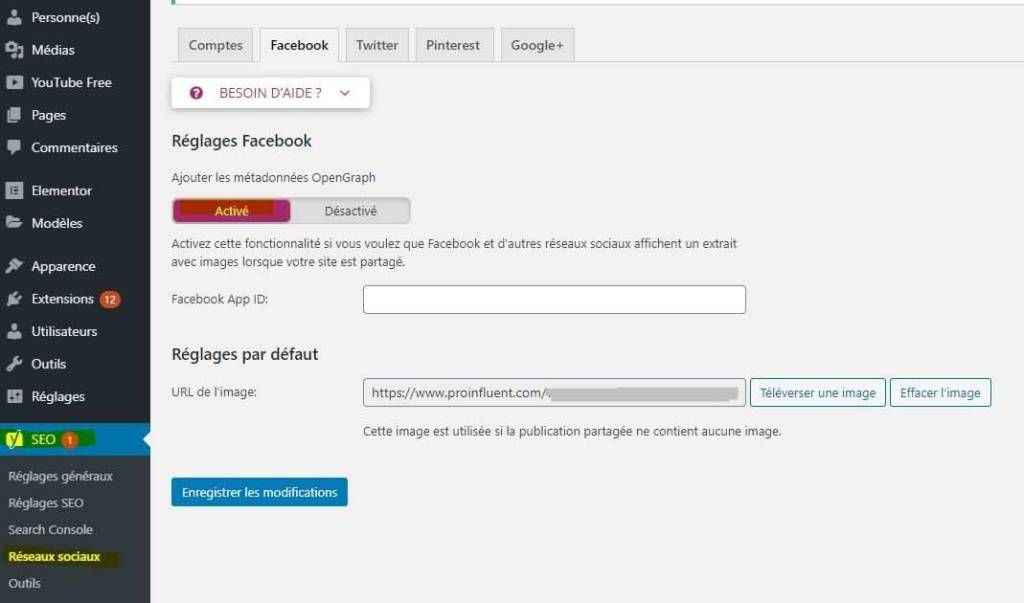
Task: Click the Apparence paintbrush icon
Action: (x=14, y=266)
